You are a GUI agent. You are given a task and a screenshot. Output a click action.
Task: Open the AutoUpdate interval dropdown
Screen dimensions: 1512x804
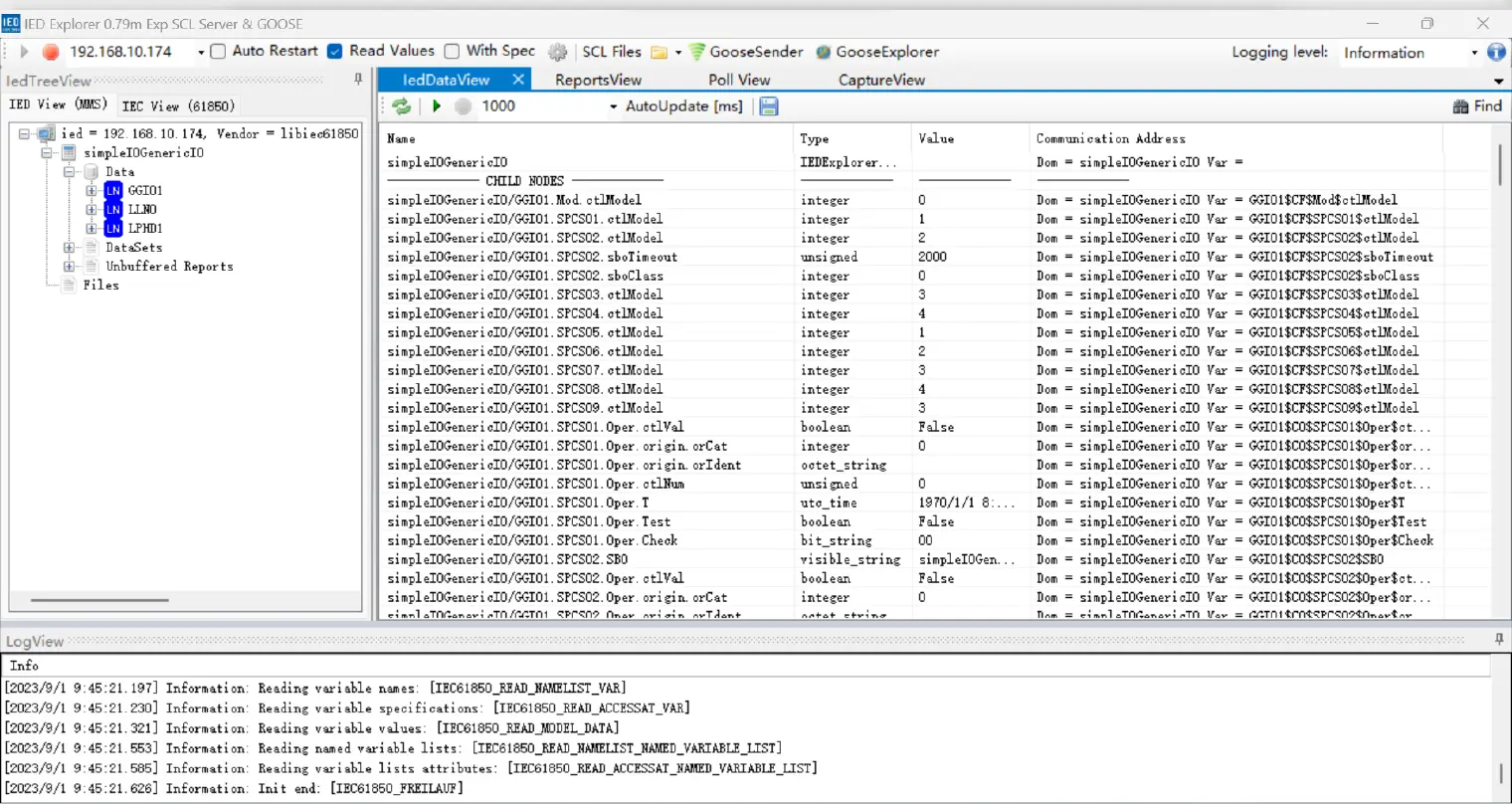(614, 106)
